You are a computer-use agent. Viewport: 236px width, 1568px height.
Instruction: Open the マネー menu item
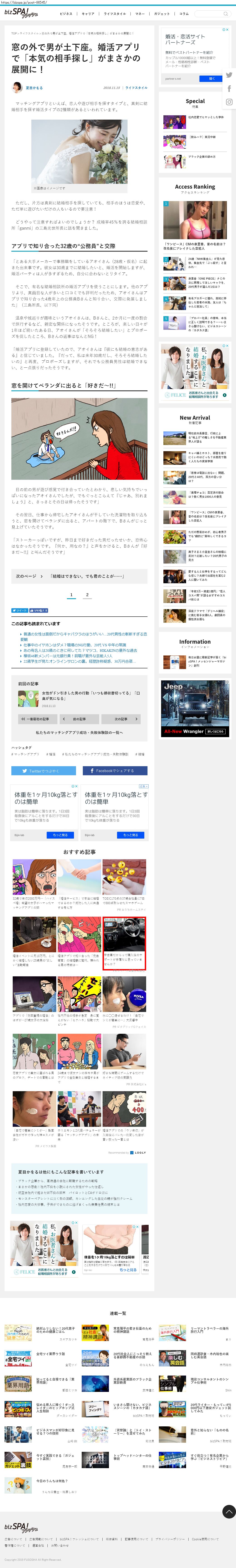click(x=140, y=13)
